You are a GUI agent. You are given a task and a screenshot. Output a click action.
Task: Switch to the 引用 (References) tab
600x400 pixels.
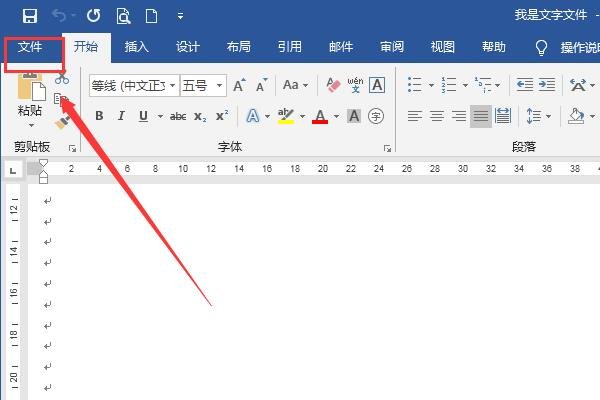(x=290, y=47)
